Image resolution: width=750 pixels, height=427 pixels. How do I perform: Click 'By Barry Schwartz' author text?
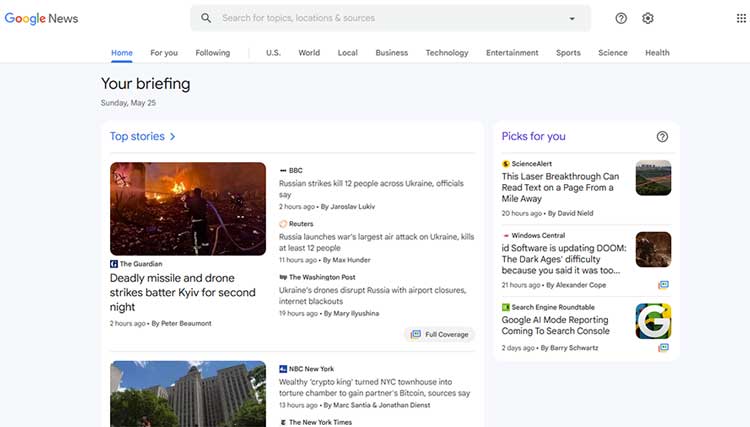tap(569, 348)
